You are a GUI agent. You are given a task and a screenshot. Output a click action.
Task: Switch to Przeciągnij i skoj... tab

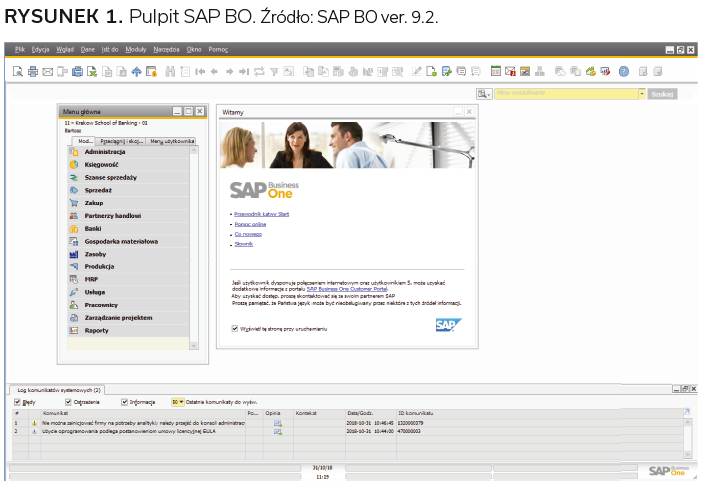pyautogui.click(x=121, y=141)
